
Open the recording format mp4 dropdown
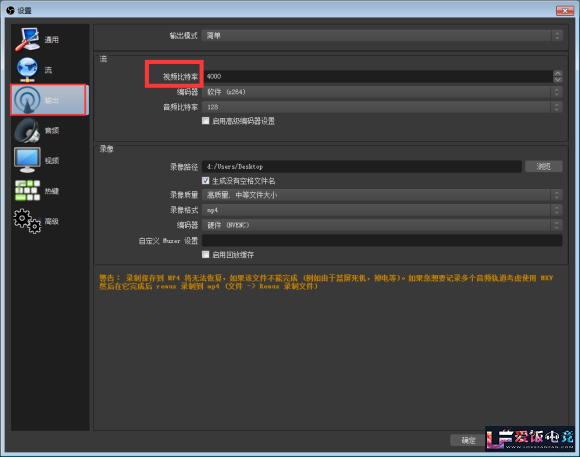click(382, 210)
